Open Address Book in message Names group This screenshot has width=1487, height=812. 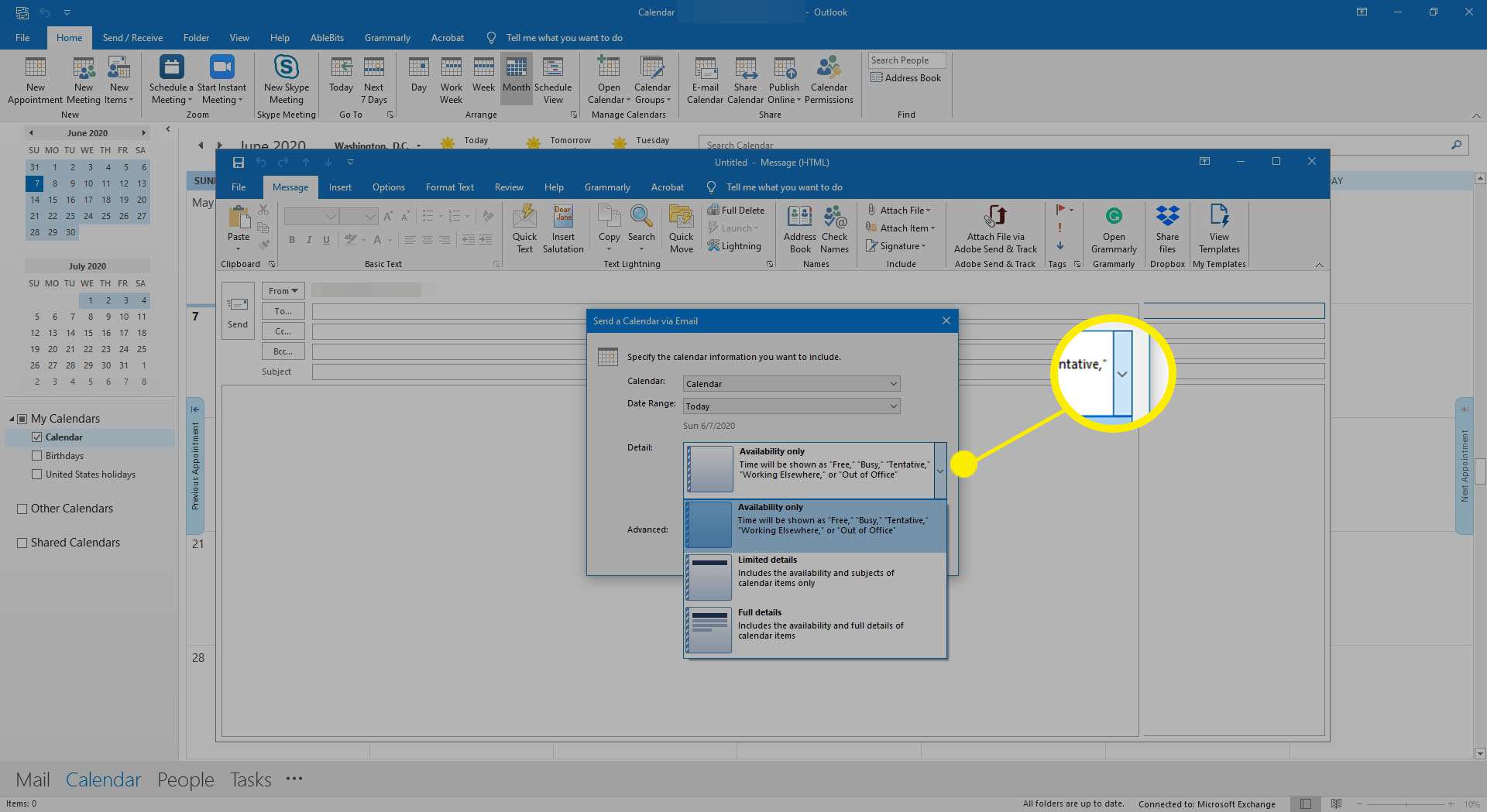[800, 228]
